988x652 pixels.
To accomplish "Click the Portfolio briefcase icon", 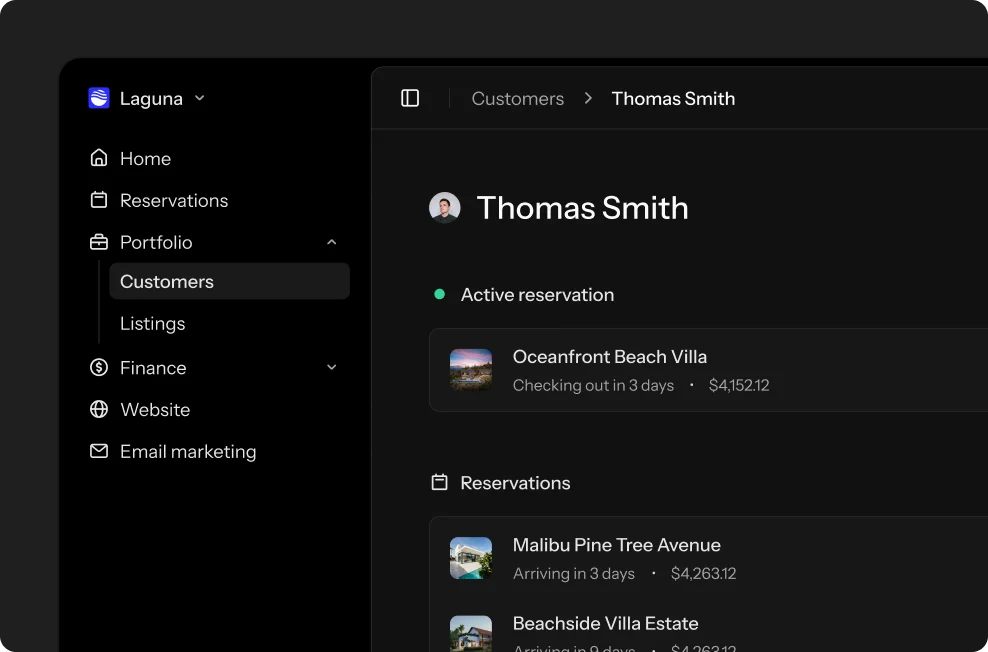I will click(x=99, y=242).
